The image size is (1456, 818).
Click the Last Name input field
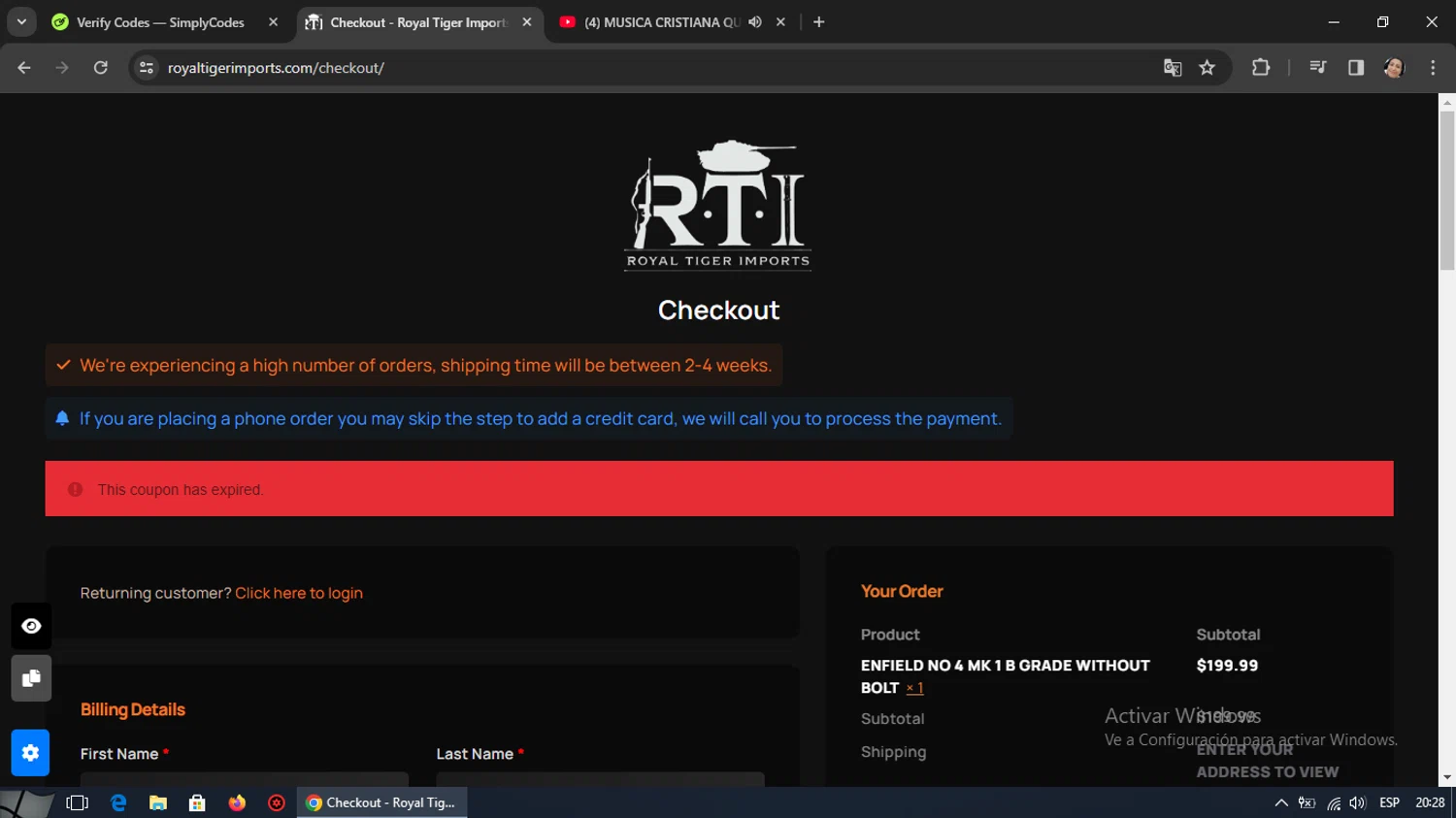[x=600, y=779]
